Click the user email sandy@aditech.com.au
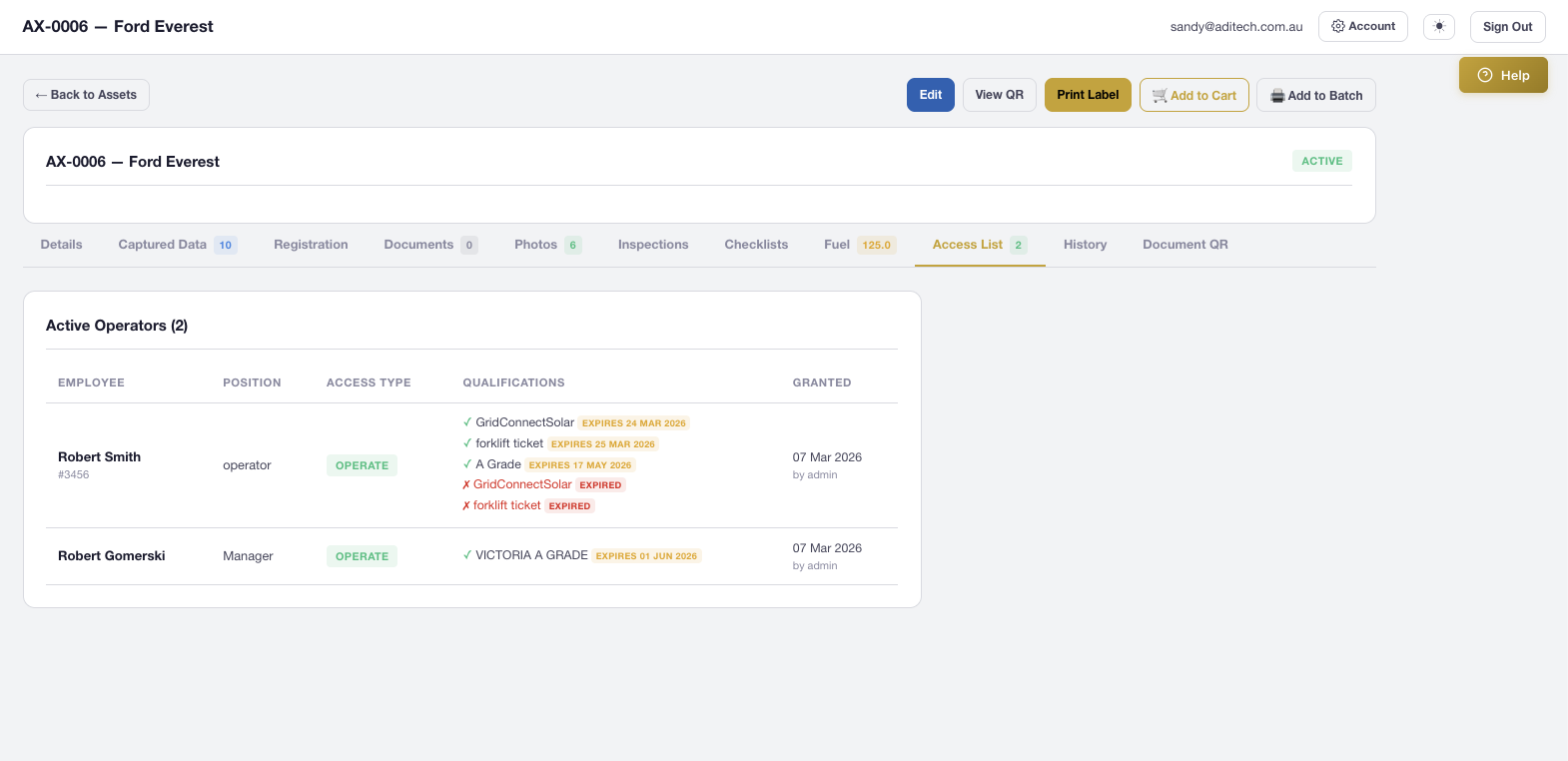This screenshot has height=761, width=1568. click(x=1236, y=27)
